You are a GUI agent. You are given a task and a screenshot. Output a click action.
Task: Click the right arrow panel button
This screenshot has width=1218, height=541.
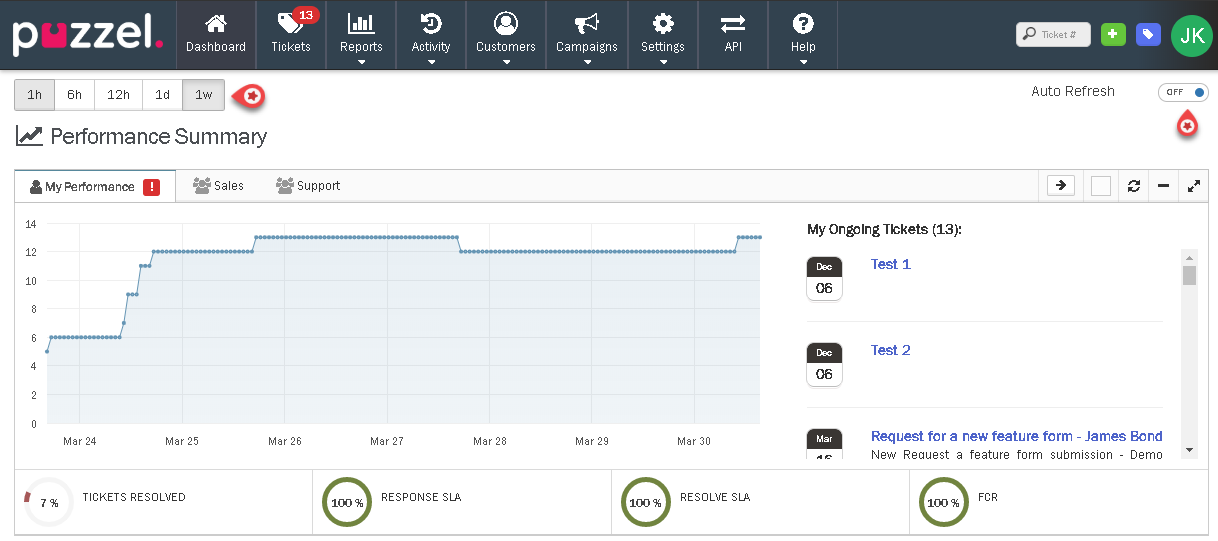[x=1061, y=185]
